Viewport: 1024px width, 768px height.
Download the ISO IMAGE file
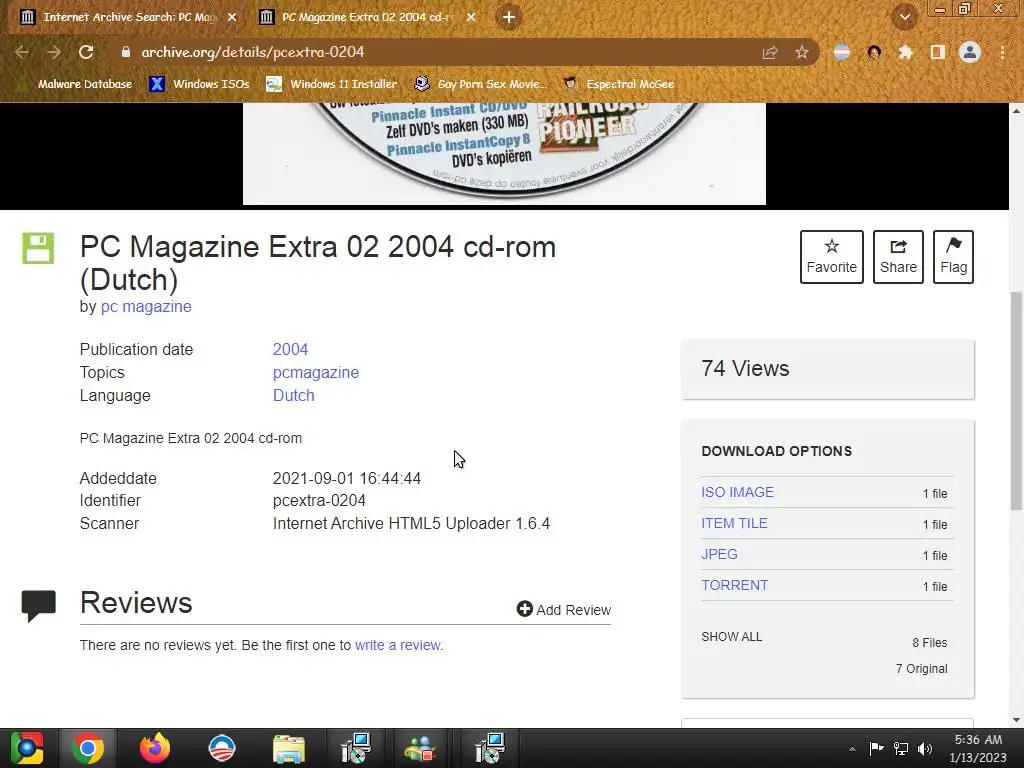pyautogui.click(x=737, y=492)
